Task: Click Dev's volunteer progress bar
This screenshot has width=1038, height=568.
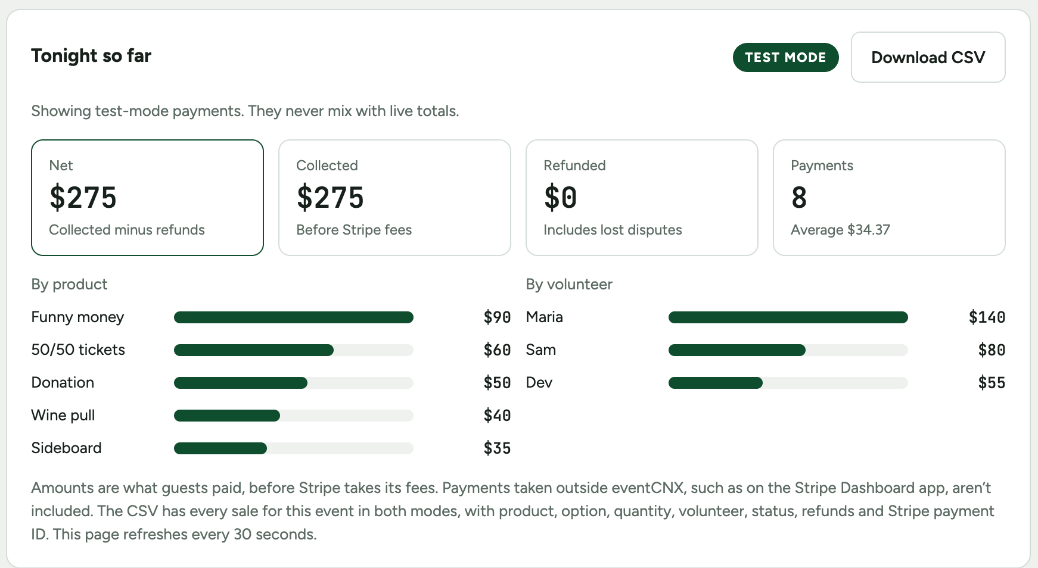Action: 788,383
